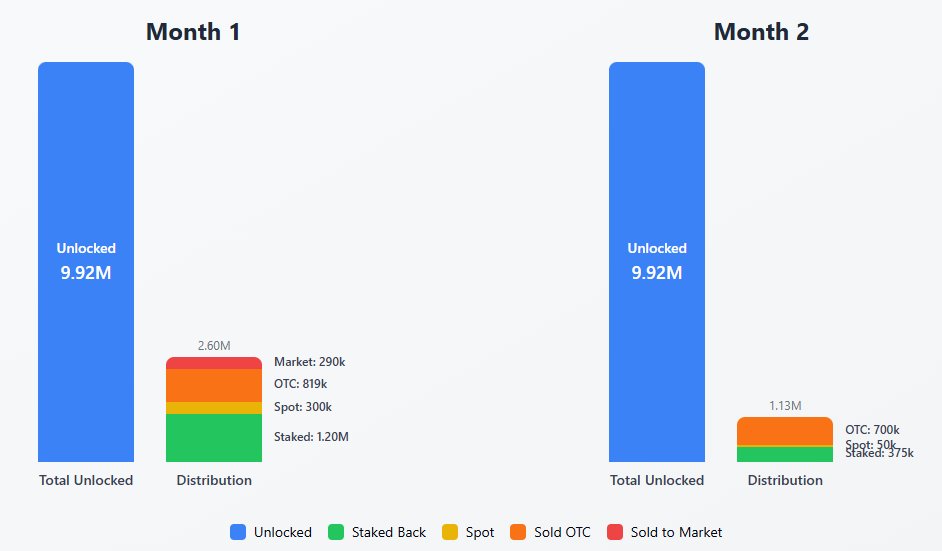The width and height of the screenshot is (942, 551).
Task: Click the orange OTC segment in Month 1
Action: (214, 385)
